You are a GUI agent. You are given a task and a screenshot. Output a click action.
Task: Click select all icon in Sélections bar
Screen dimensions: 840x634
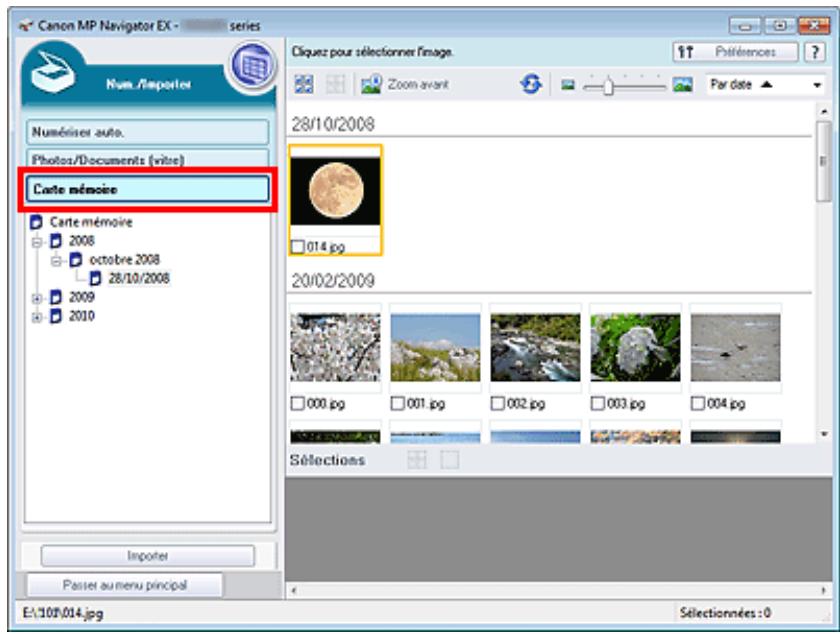pyautogui.click(x=417, y=459)
